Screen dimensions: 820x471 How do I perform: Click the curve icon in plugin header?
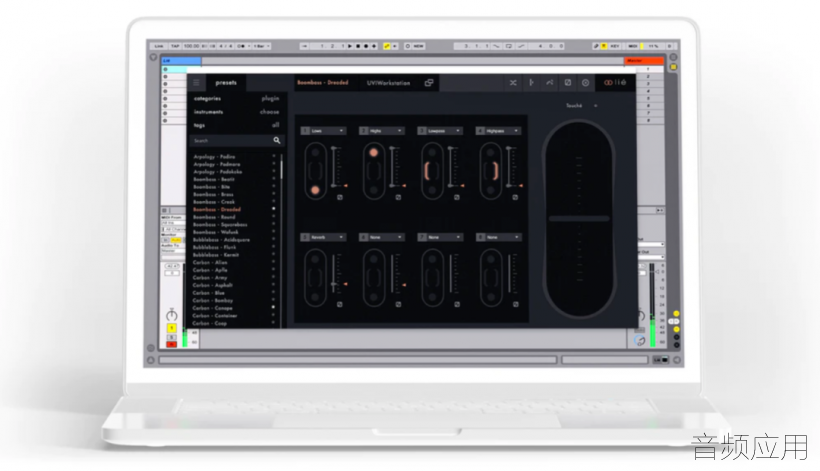point(550,83)
